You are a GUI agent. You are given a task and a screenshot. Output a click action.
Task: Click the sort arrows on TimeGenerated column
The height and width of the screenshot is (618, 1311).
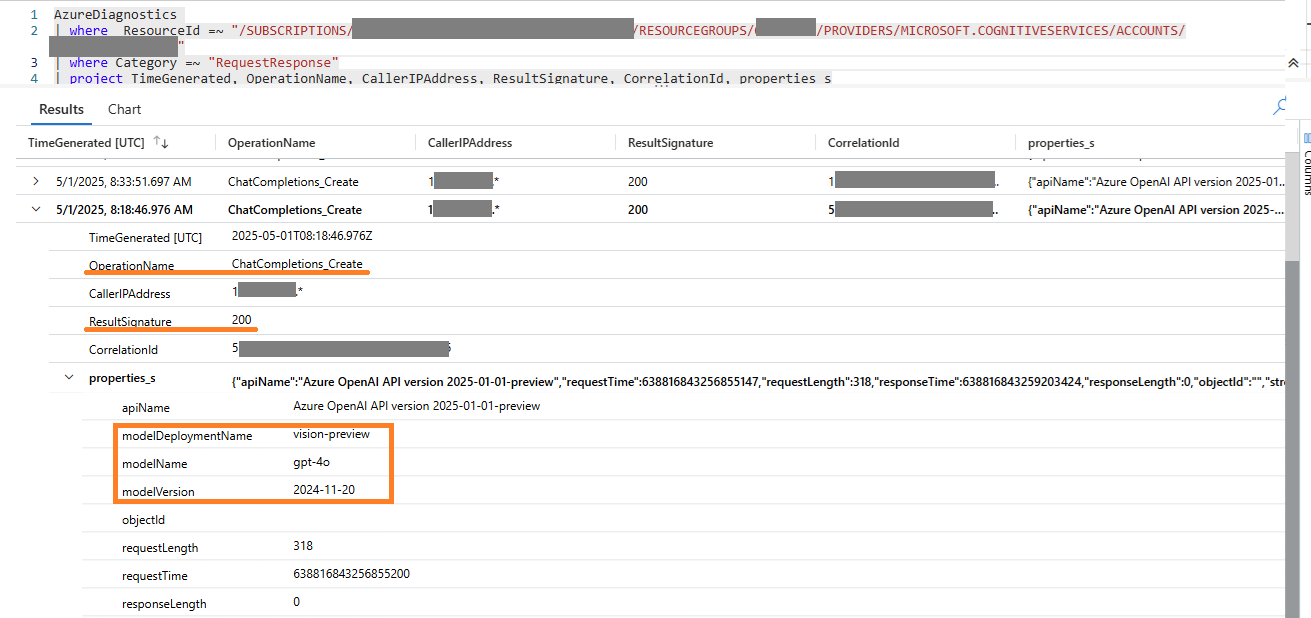pyautogui.click(x=160, y=143)
